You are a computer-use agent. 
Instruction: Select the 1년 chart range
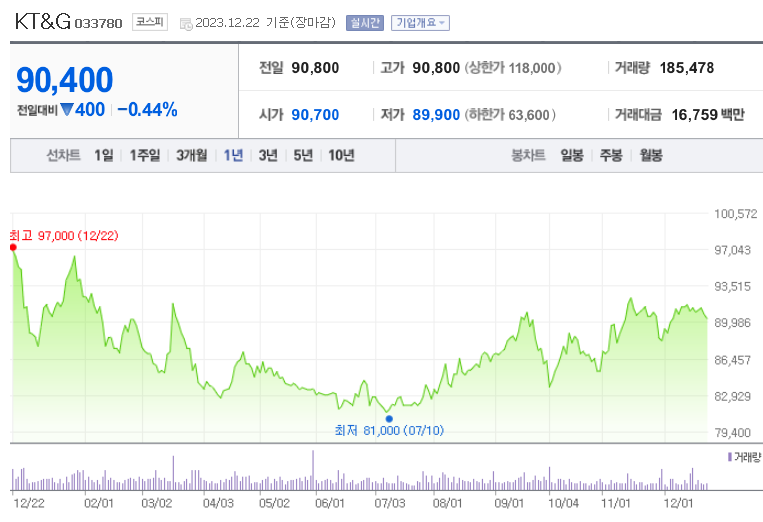[x=233, y=155]
